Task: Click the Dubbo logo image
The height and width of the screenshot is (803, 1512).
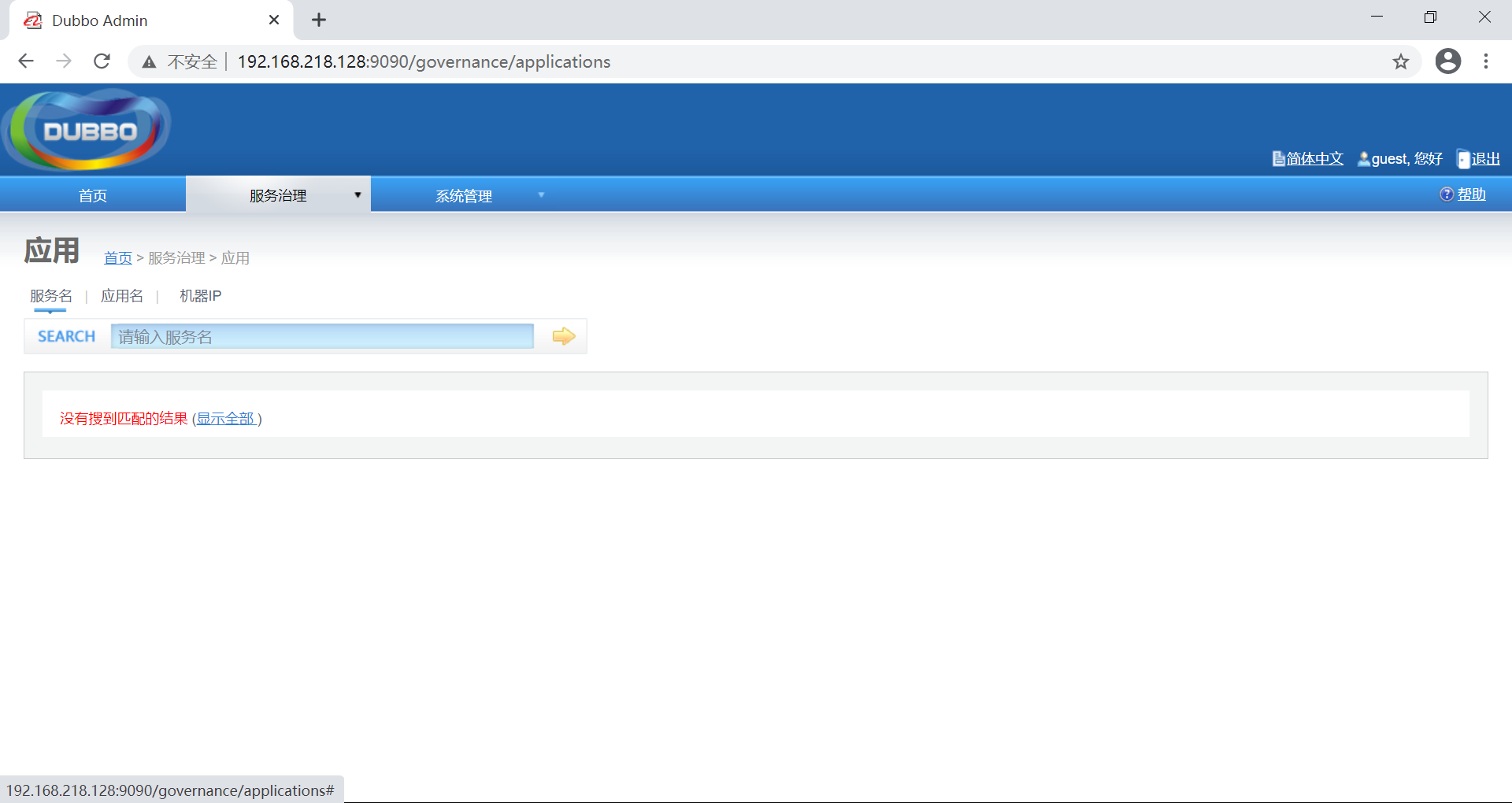Action: (x=87, y=128)
